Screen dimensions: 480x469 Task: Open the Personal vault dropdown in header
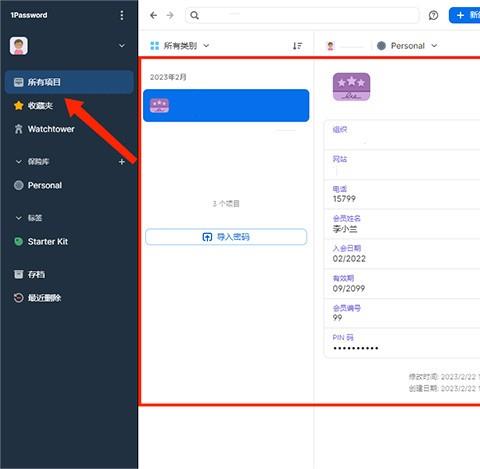click(x=407, y=46)
